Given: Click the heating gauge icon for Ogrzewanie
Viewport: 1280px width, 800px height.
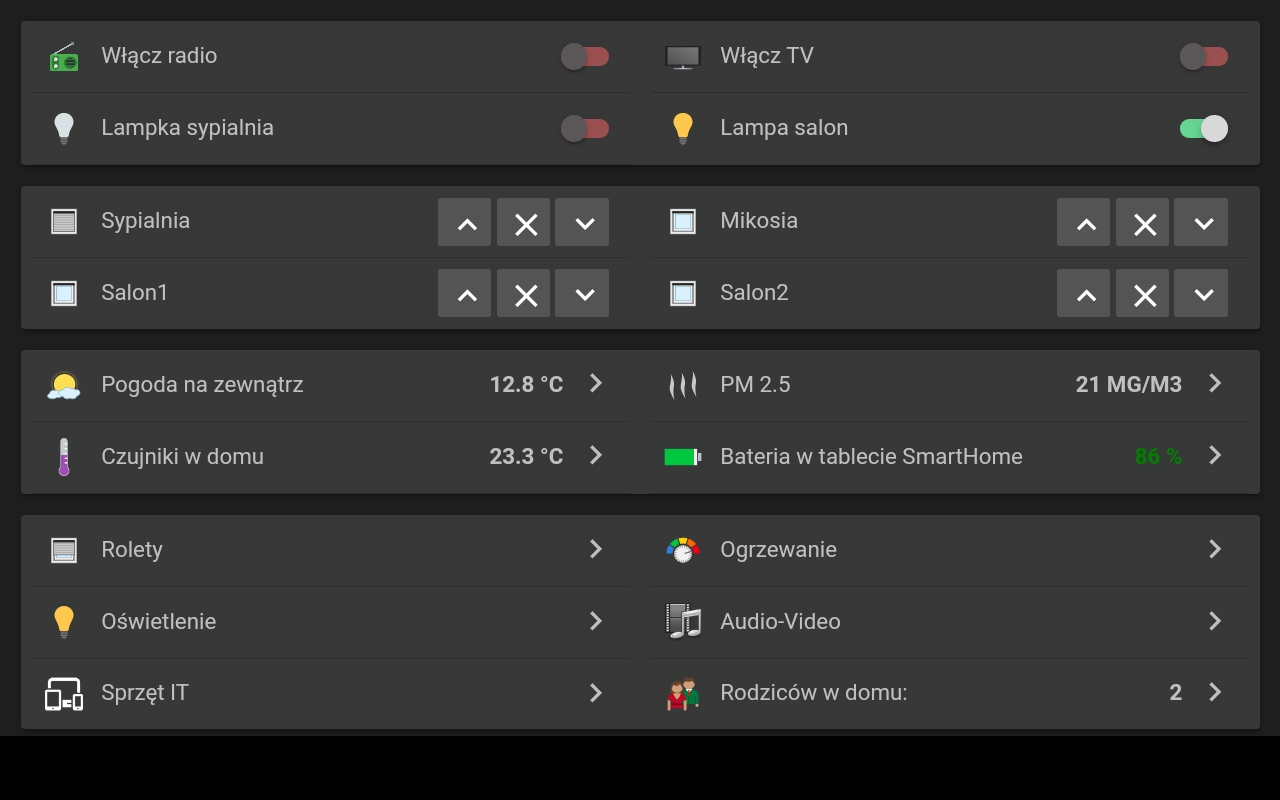Looking at the screenshot, I should click(x=683, y=550).
